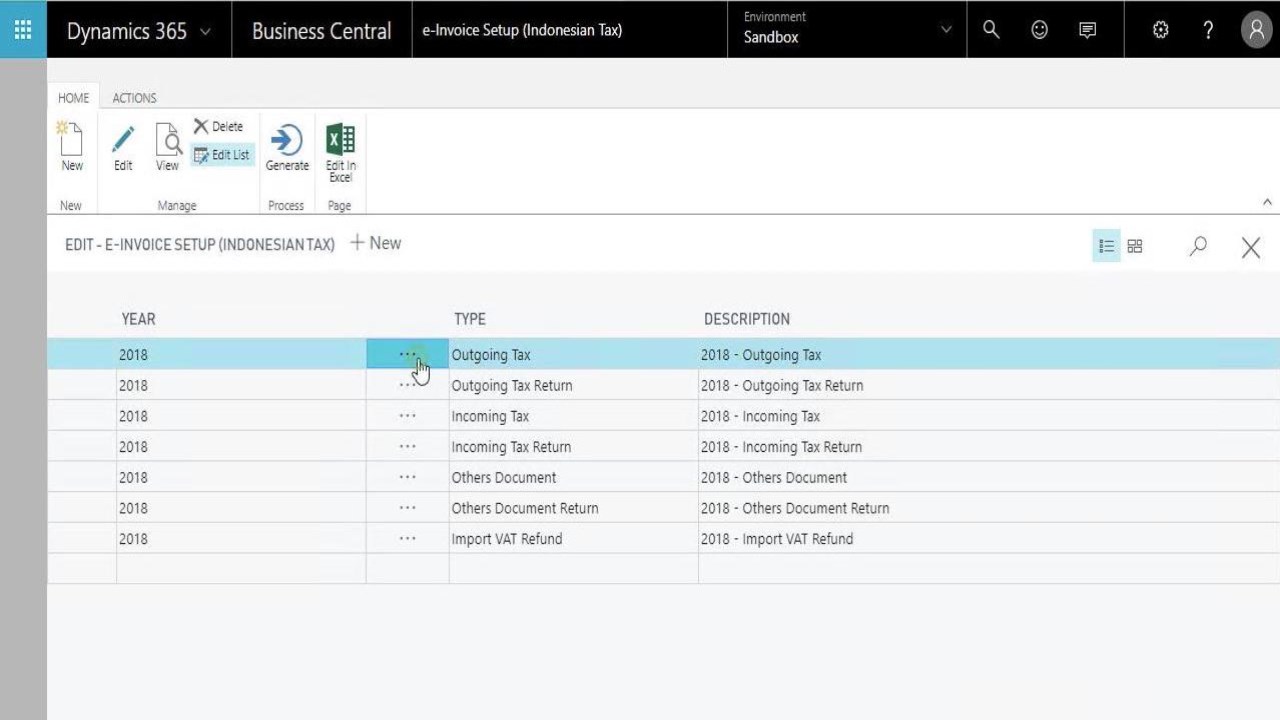Click year 2018 in Import VAT Refund row

coord(133,539)
